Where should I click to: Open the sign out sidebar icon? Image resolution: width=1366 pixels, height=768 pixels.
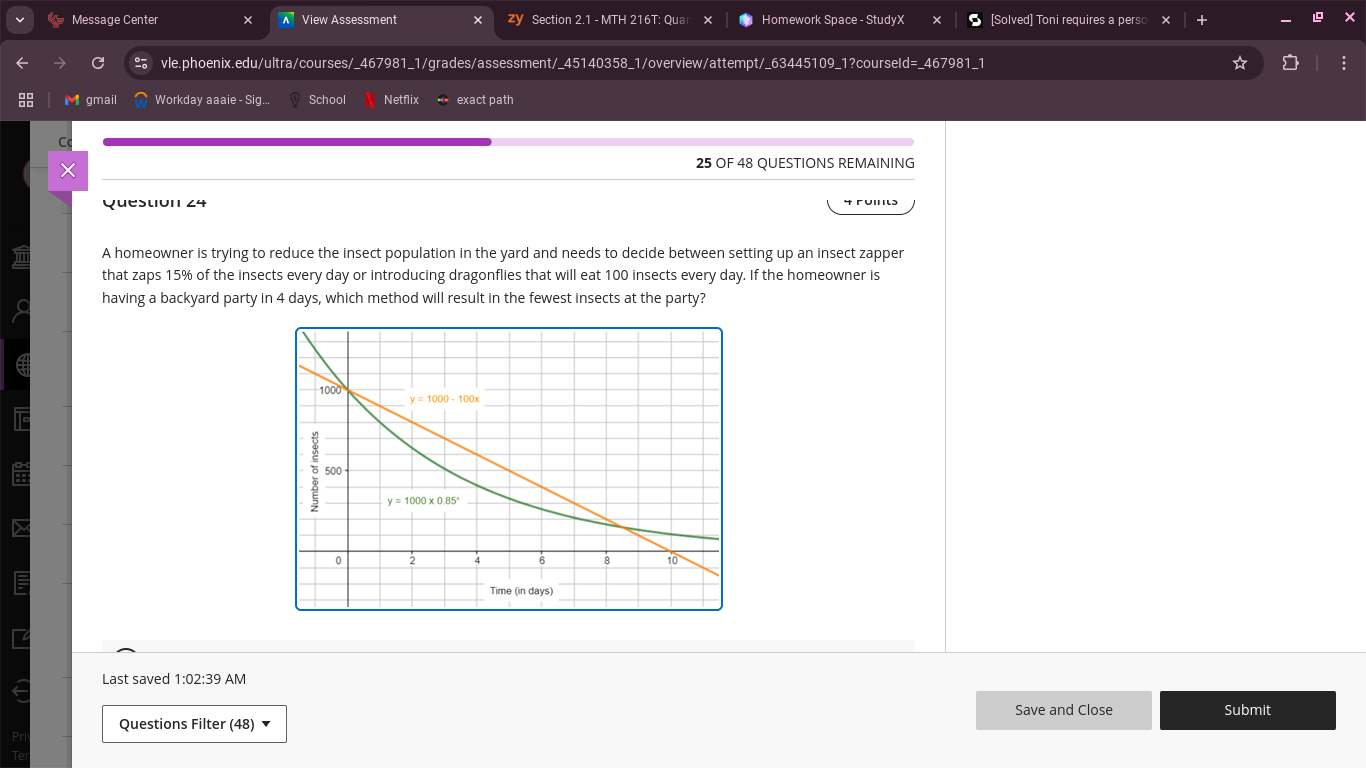coord(20,690)
